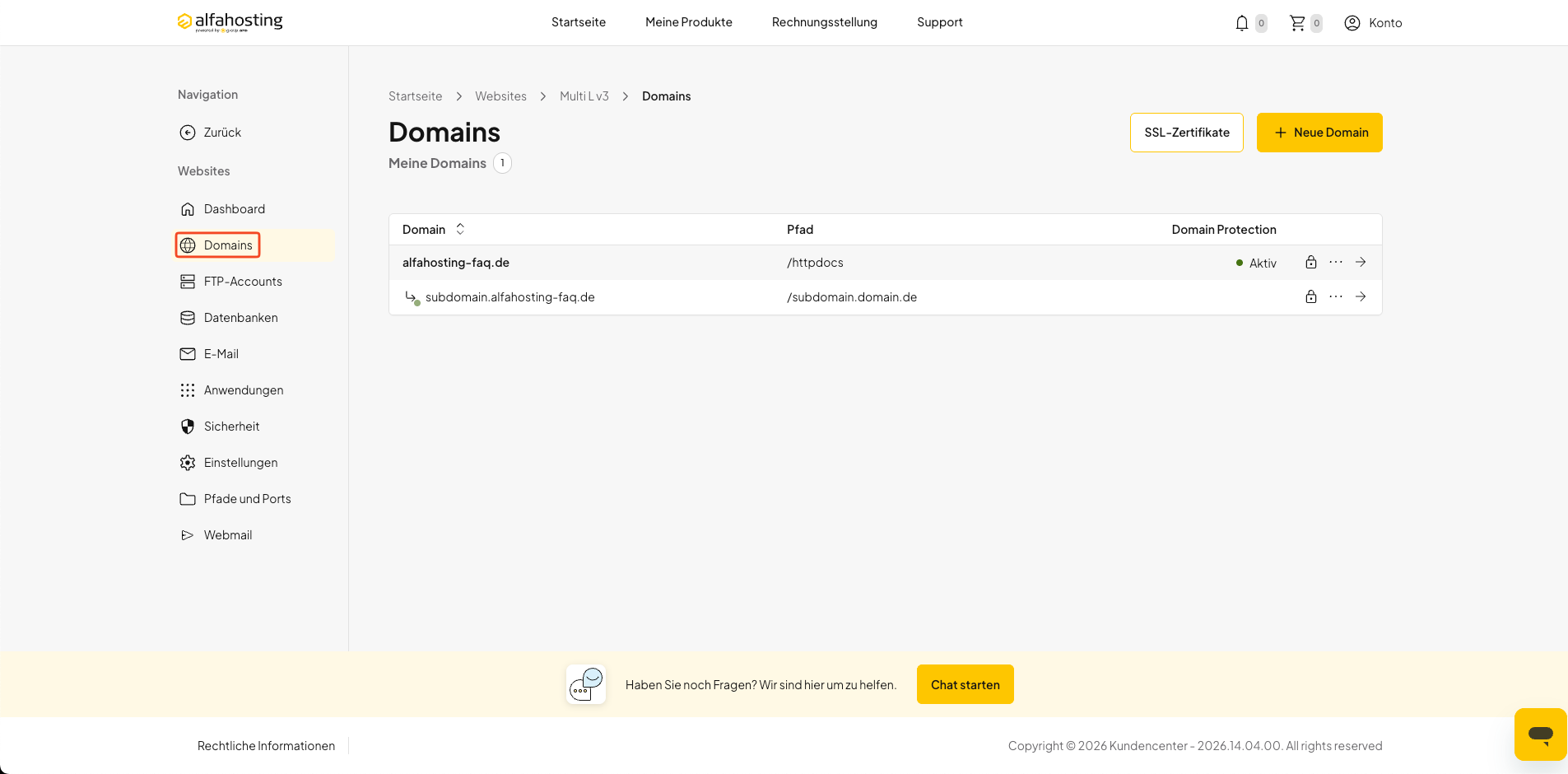This screenshot has width=1568, height=774.
Task: Click the Aktiv protection status
Action: click(1257, 263)
